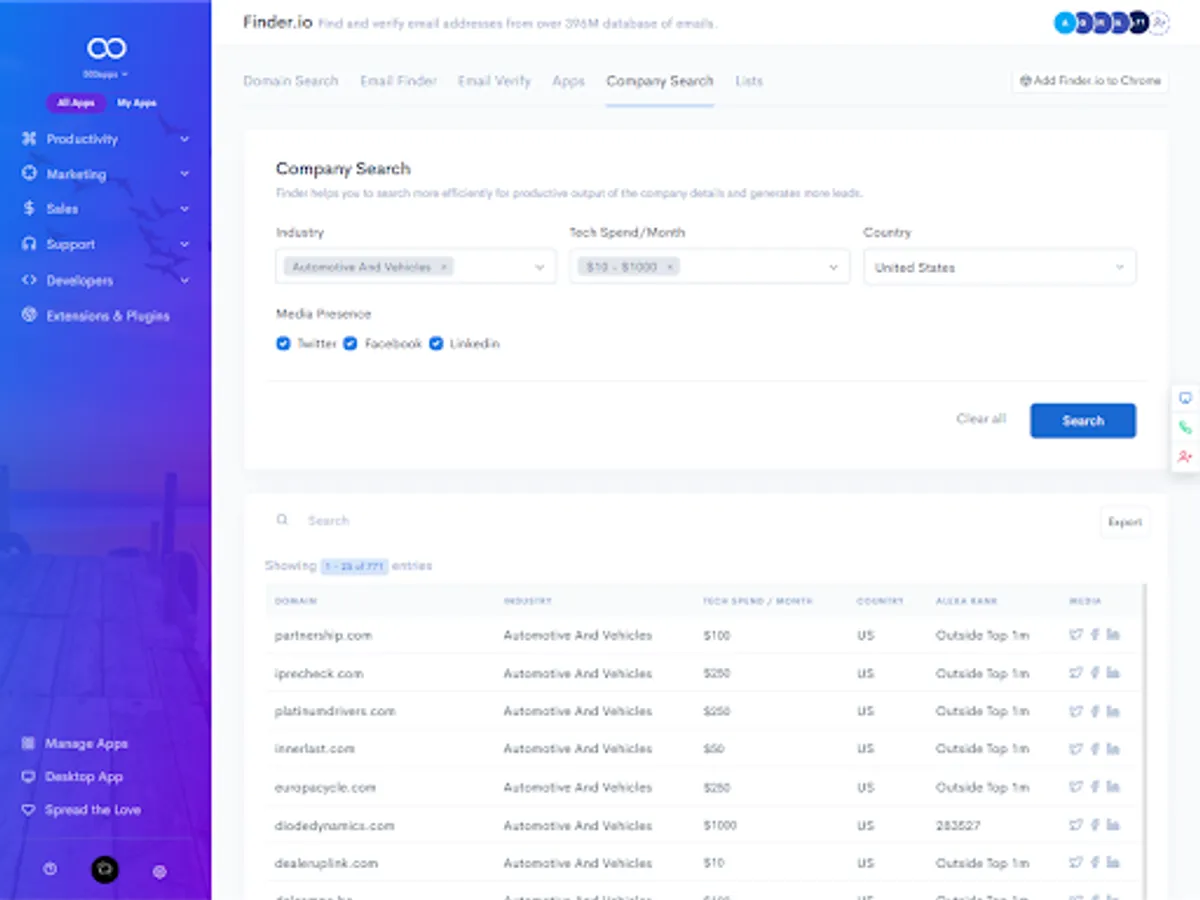Click the magnifier icon in results search
This screenshot has width=1200, height=900.
[283, 520]
